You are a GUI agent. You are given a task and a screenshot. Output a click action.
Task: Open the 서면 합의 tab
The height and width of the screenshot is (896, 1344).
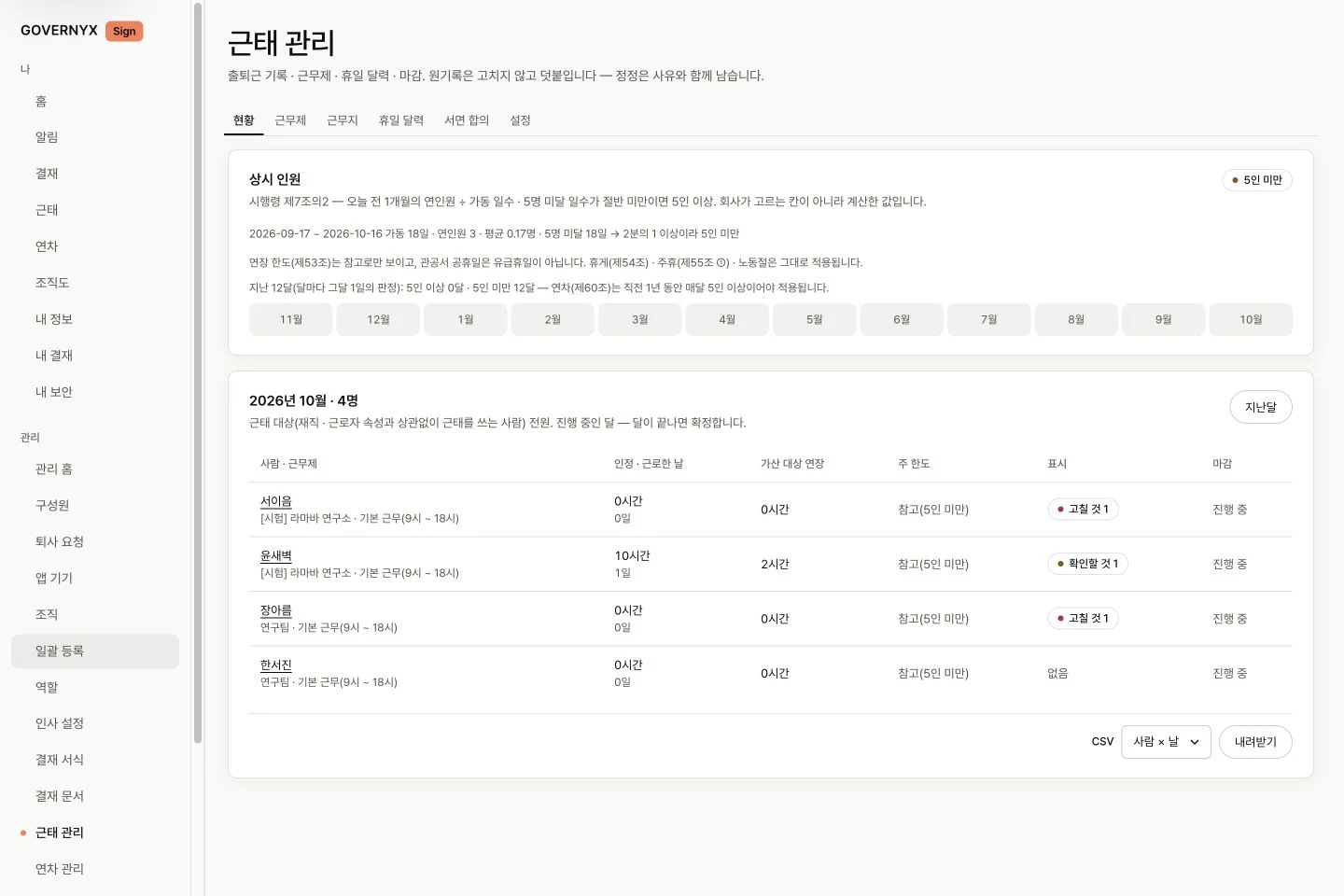(467, 120)
